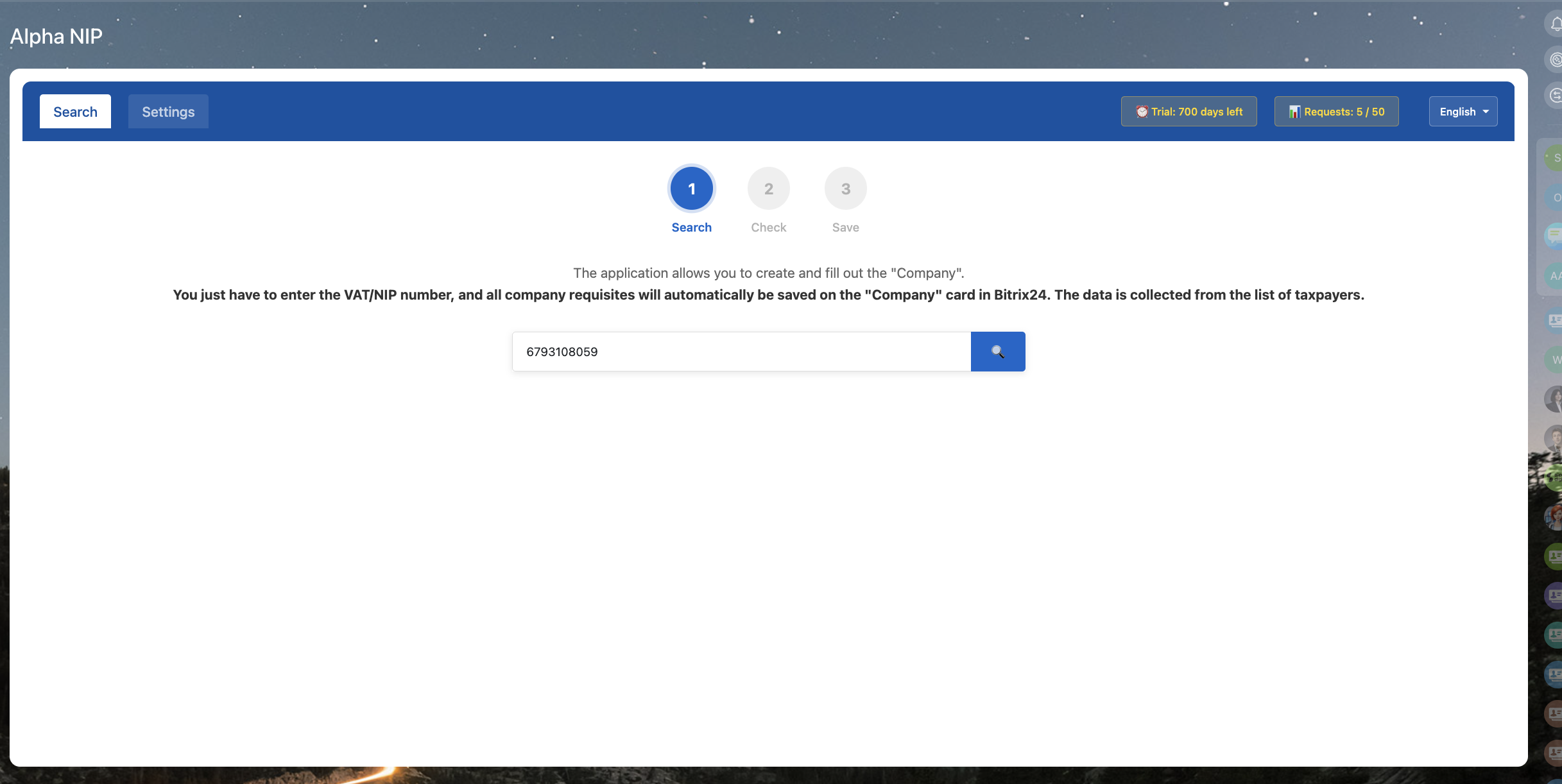Go to step 2 Check circle
The height and width of the screenshot is (784, 1562).
click(x=768, y=189)
